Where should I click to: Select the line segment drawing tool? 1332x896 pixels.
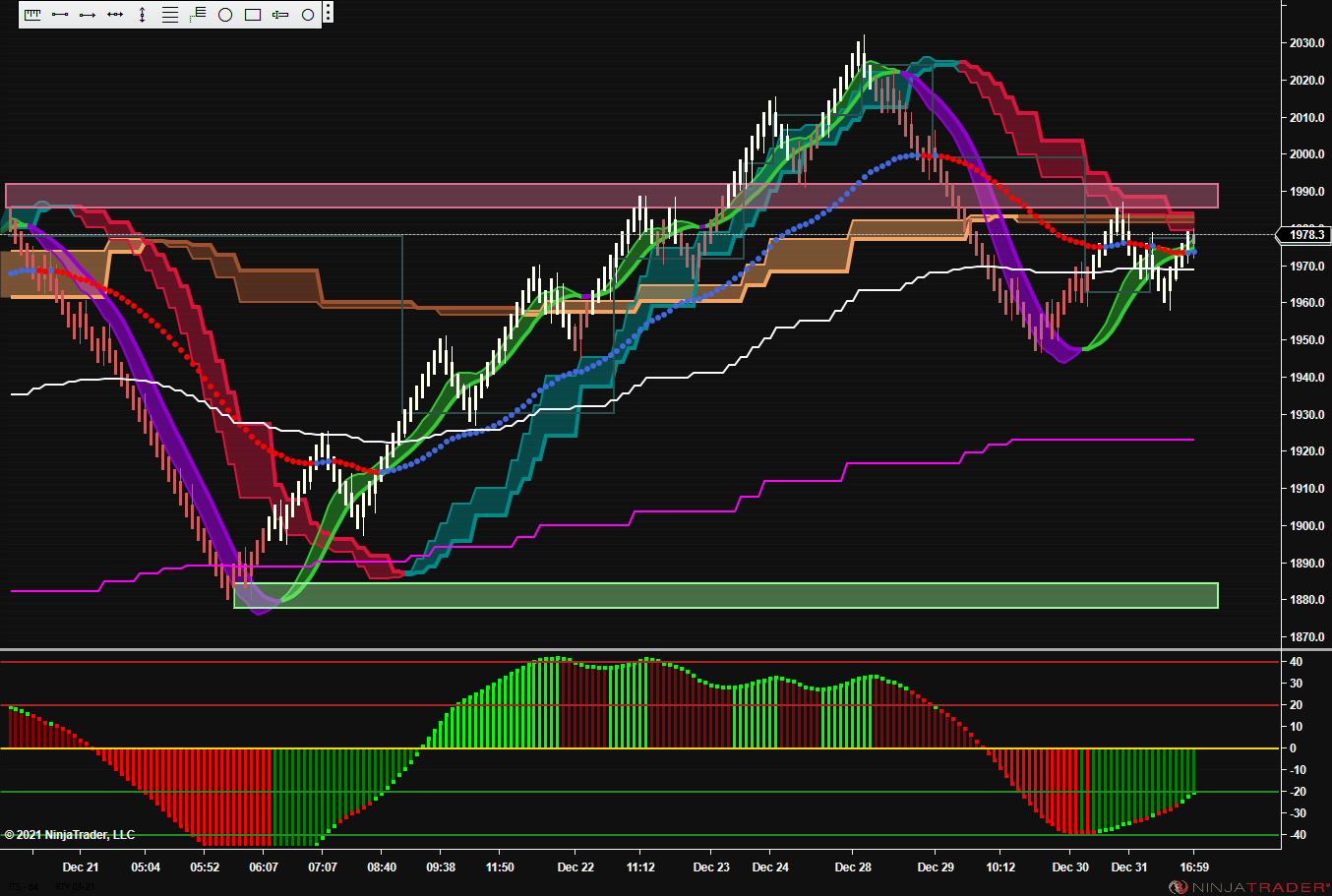click(x=60, y=15)
